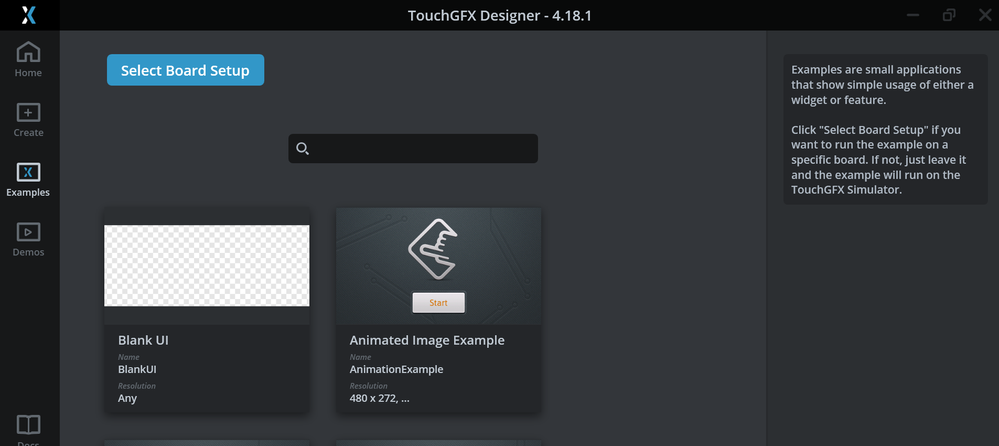Restore the TouchGFX Designer window size
The height and width of the screenshot is (446, 999).
[949, 15]
